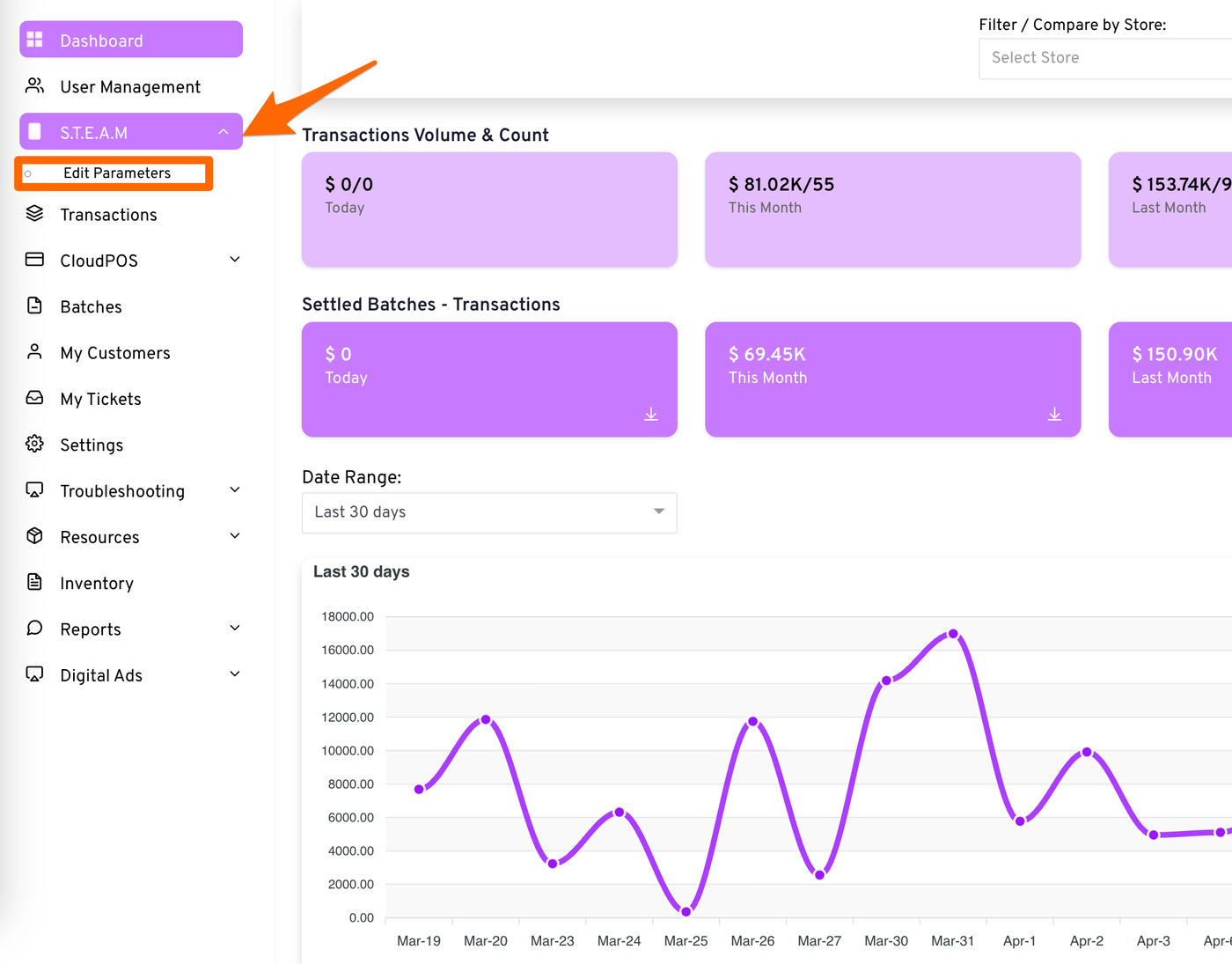The image size is (1232, 964).
Task: Open the Edit Parameters link
Action: point(117,173)
